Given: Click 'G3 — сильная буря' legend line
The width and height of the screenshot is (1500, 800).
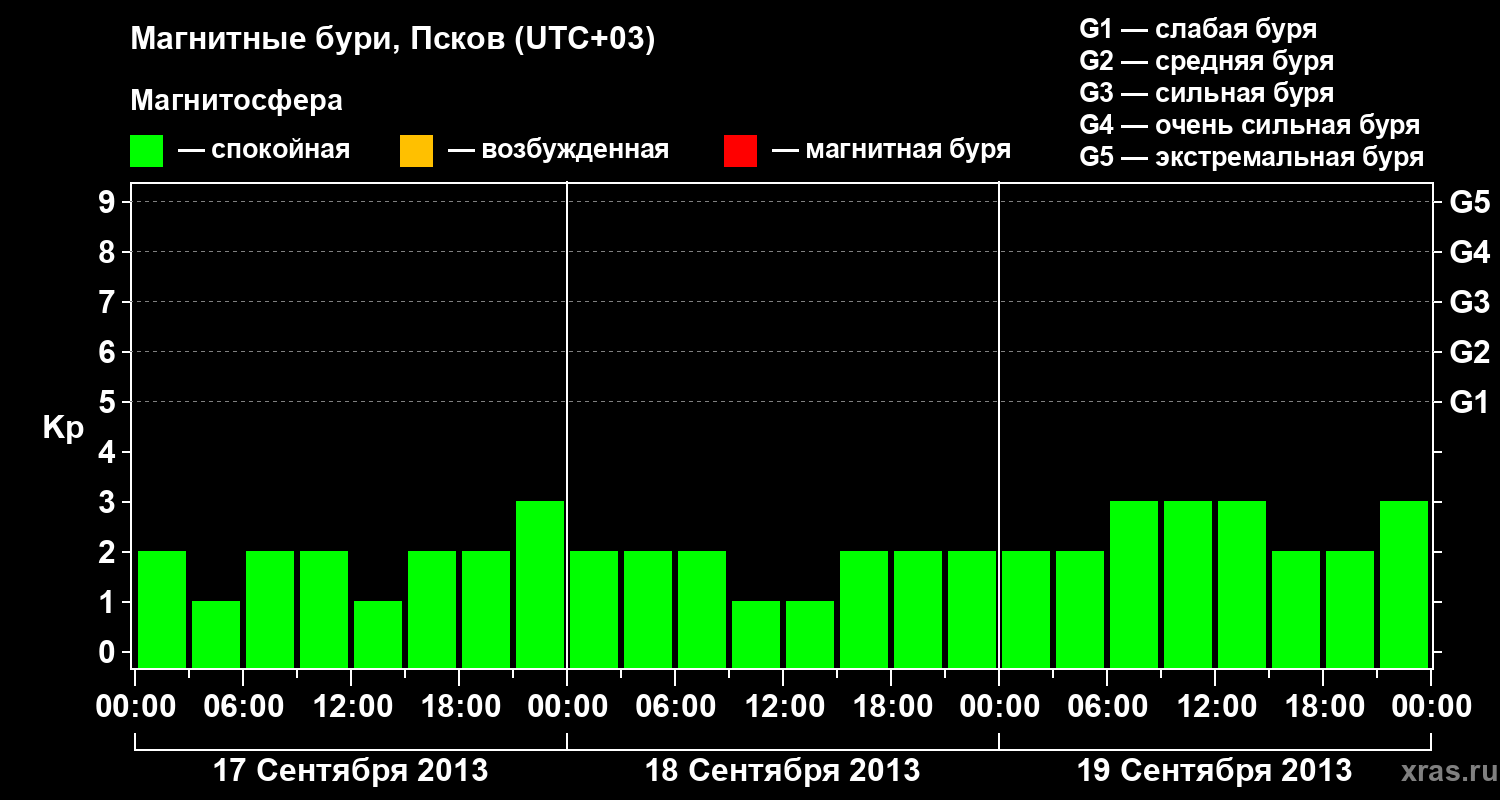Looking at the screenshot, I should [1207, 93].
